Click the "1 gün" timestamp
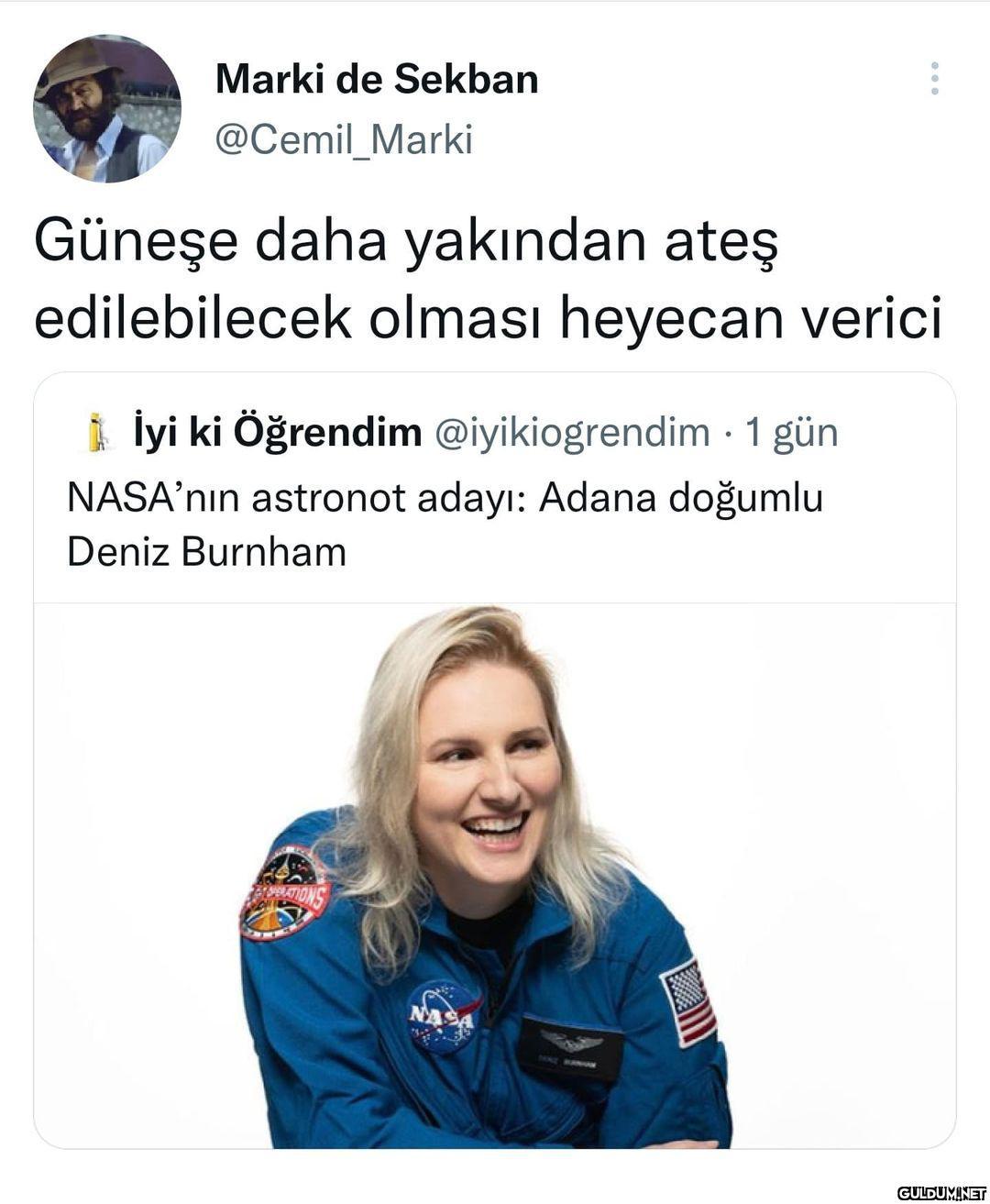 point(792,433)
